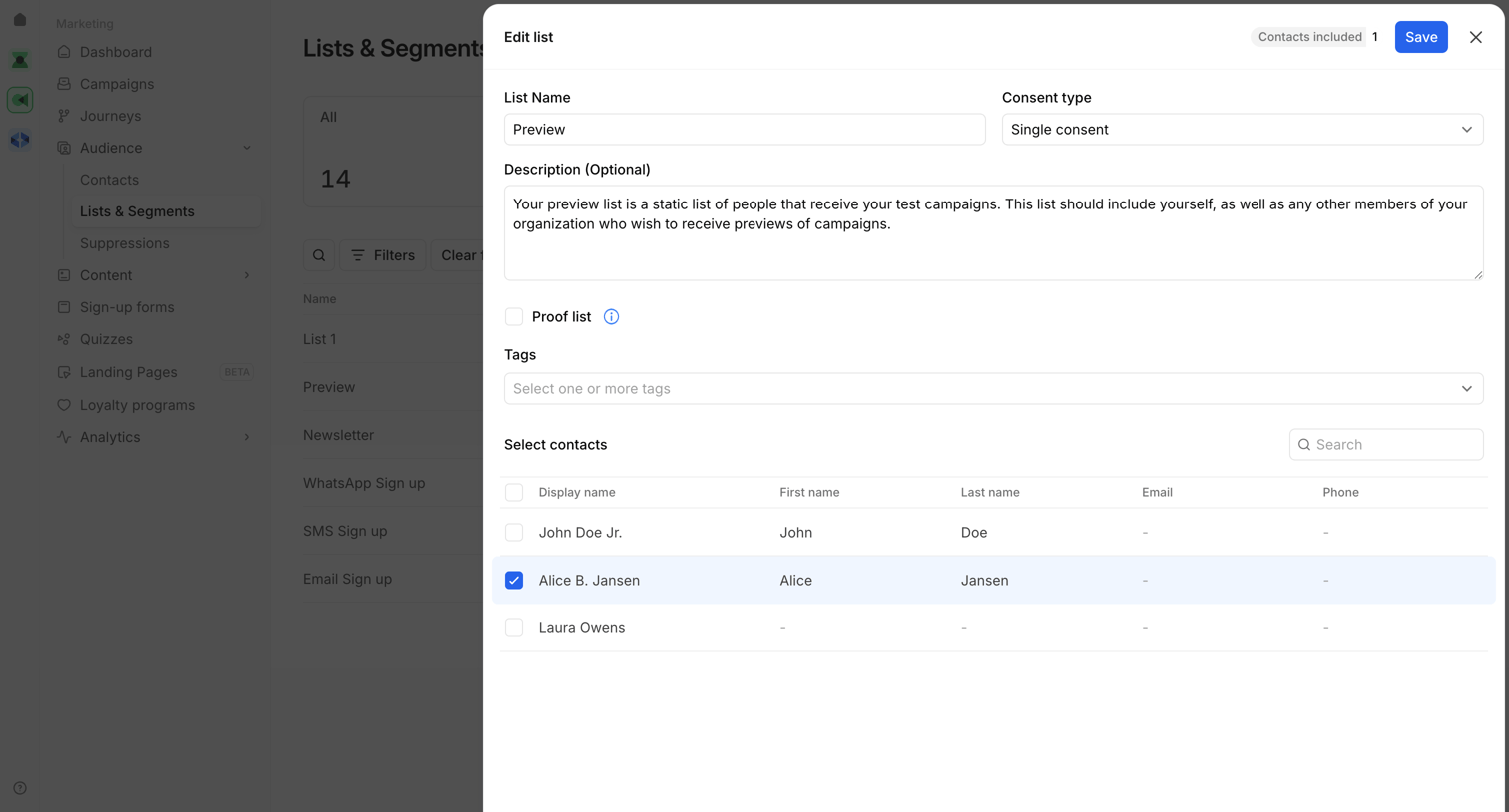Click the Sign-up forms icon
Image resolution: width=1509 pixels, height=812 pixels.
pyautogui.click(x=64, y=307)
